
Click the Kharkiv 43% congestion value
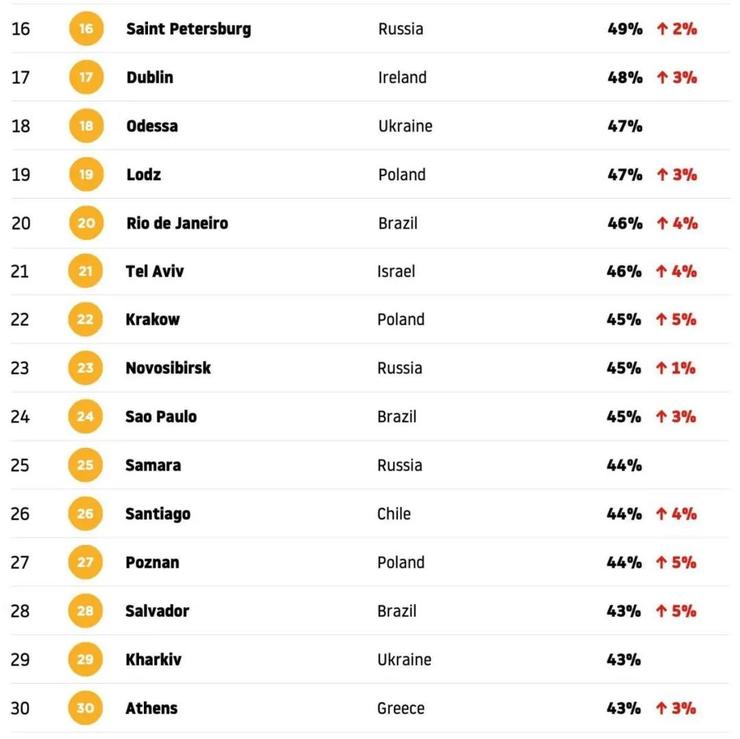tap(624, 660)
